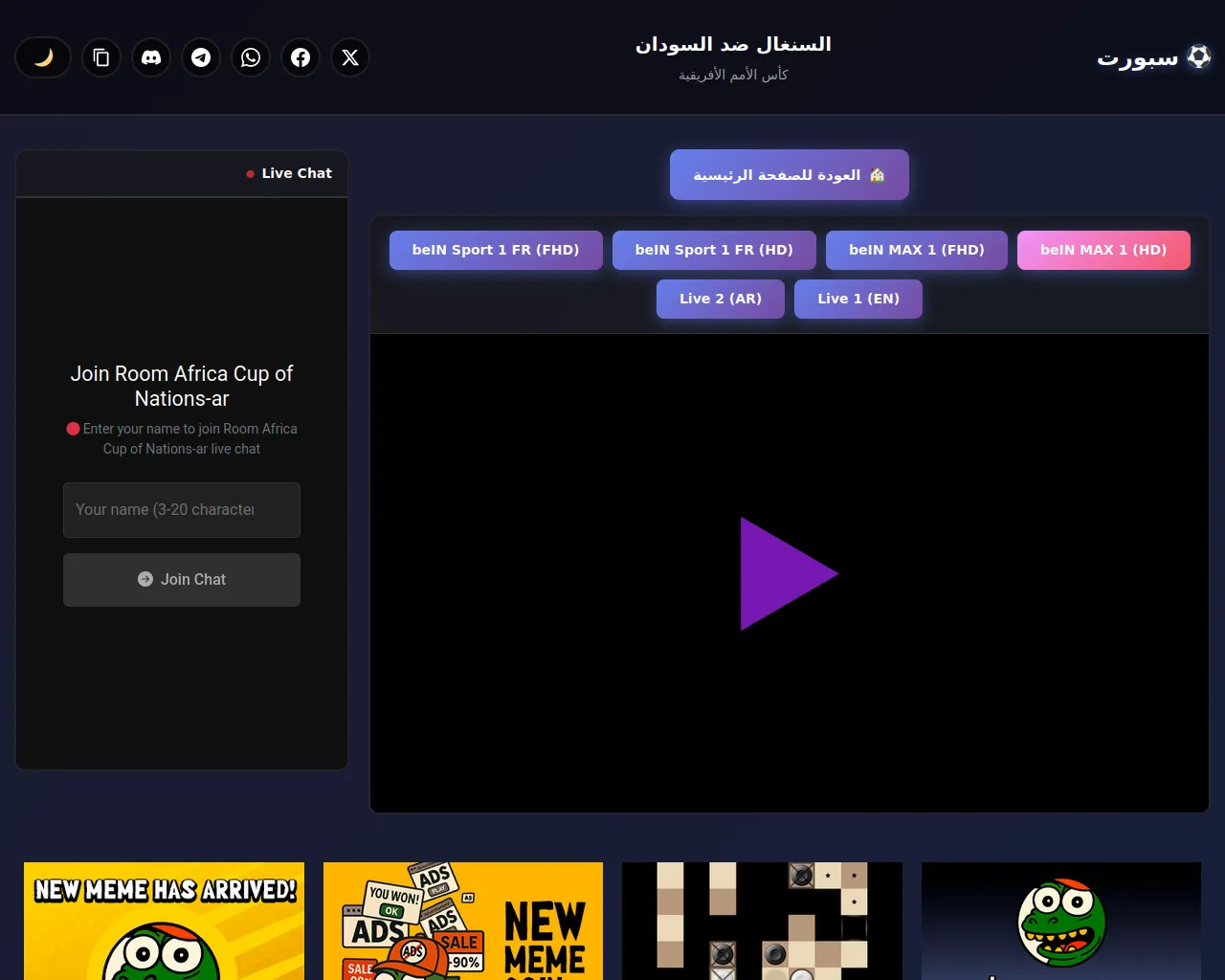Click the return to homepage button

789,175
